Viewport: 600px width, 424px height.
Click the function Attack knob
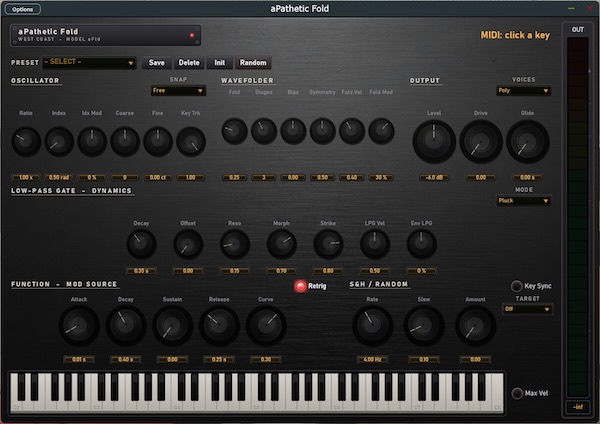79,325
